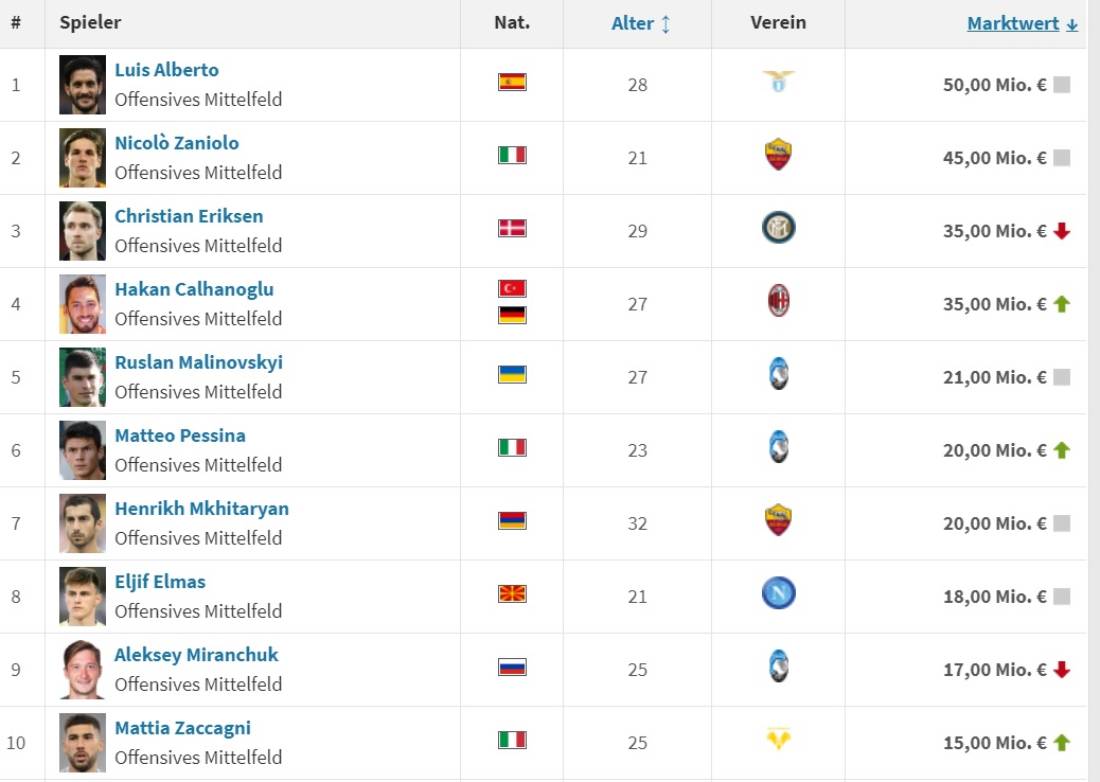Click Matteo Pessina's green value up arrow
Screen dimensions: 1100x782
coord(1062,450)
